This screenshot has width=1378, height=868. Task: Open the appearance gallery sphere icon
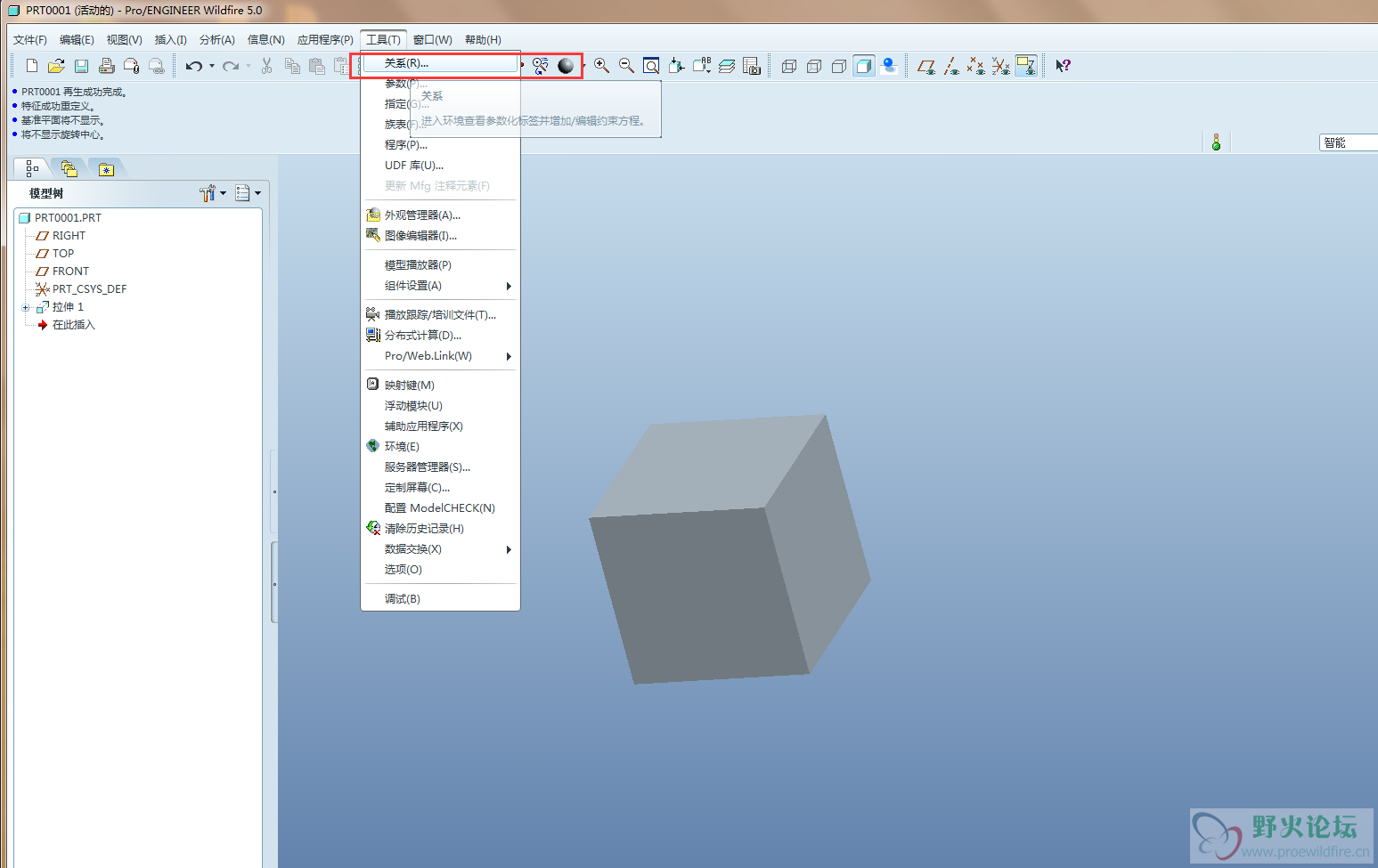pos(566,66)
